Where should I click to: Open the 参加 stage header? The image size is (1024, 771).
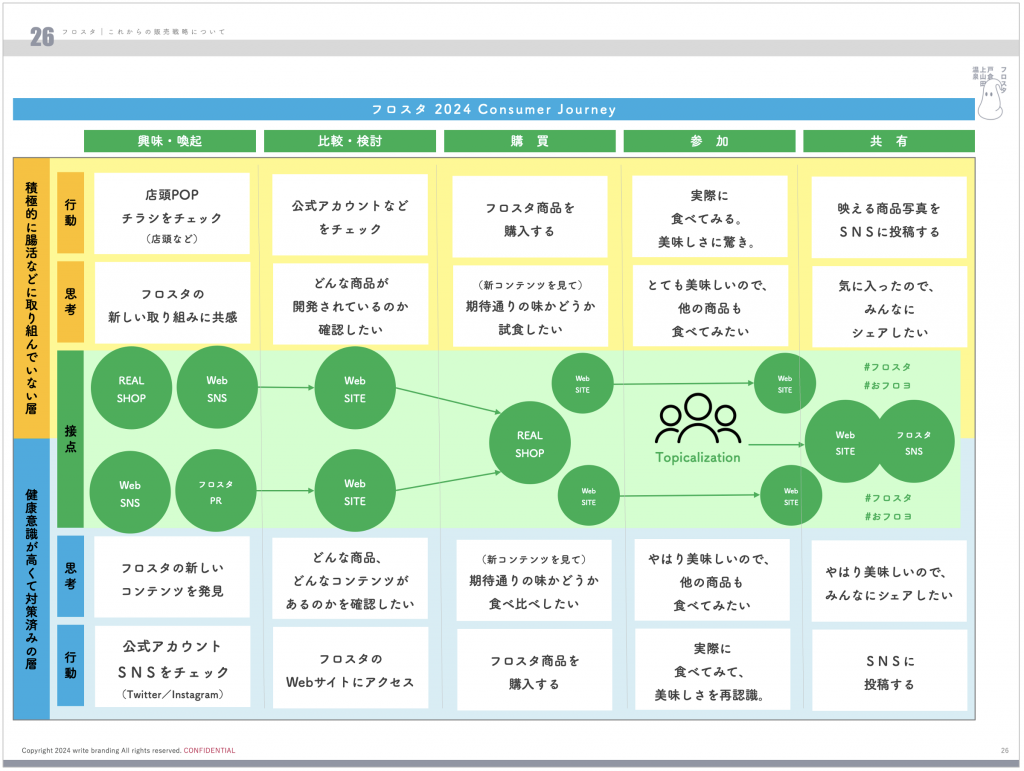pos(709,141)
